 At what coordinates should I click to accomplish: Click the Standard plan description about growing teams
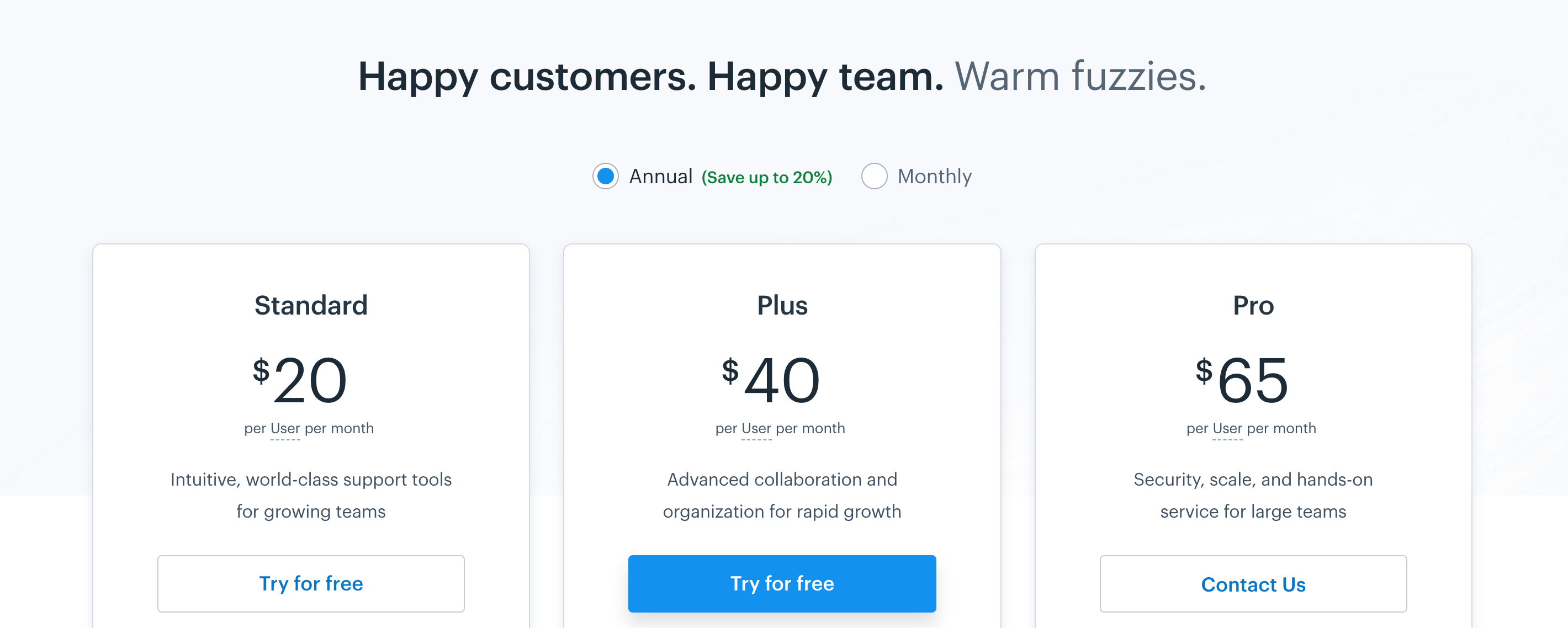[x=311, y=496]
